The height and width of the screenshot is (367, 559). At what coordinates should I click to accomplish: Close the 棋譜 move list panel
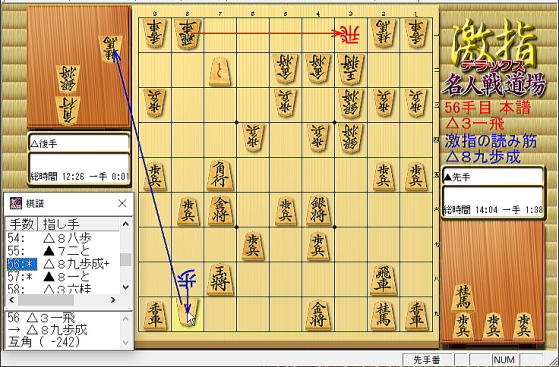click(122, 203)
